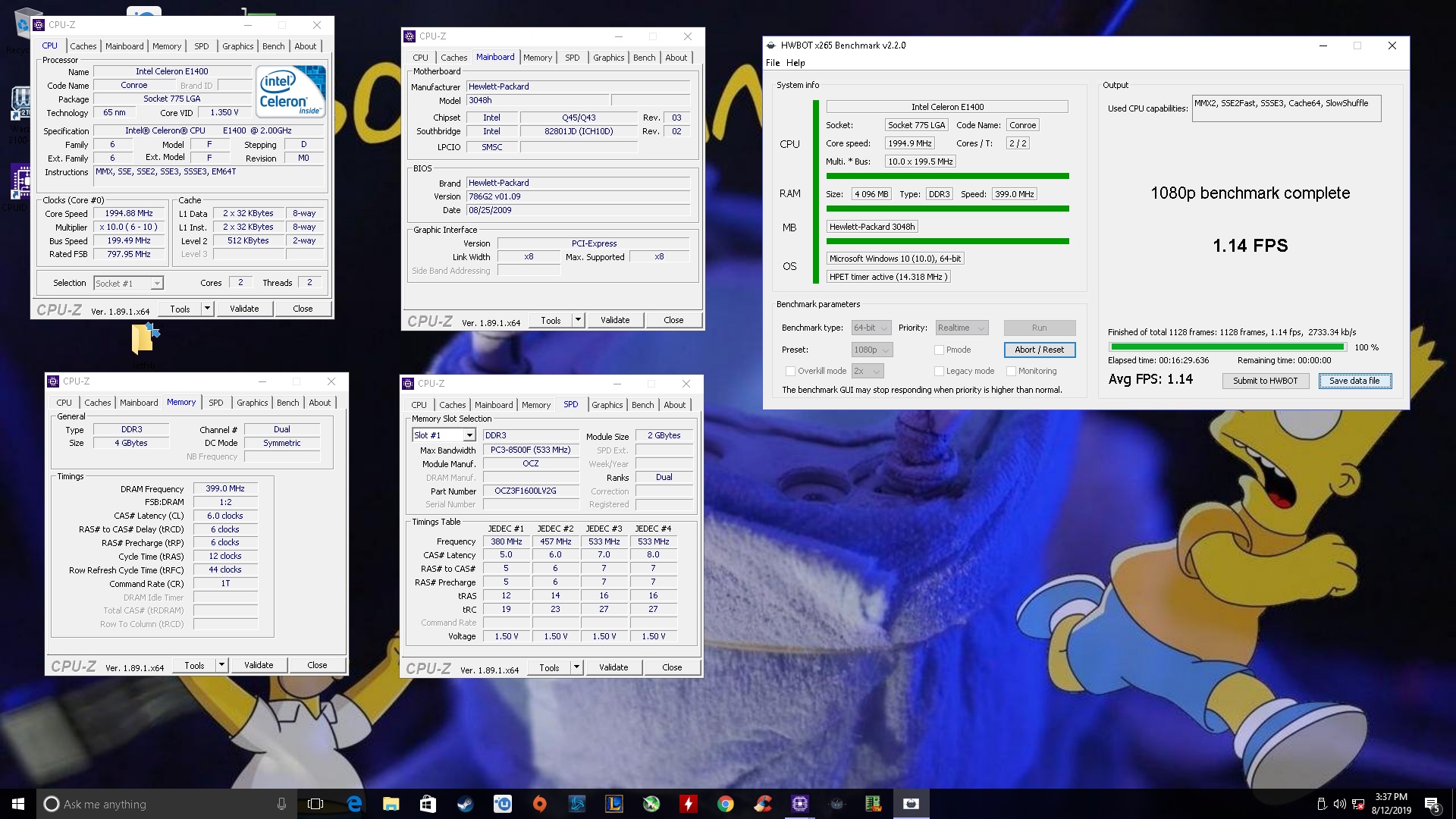1456x819 pixels.
Task: Select the folder icon on the desktop
Action: pos(145,339)
